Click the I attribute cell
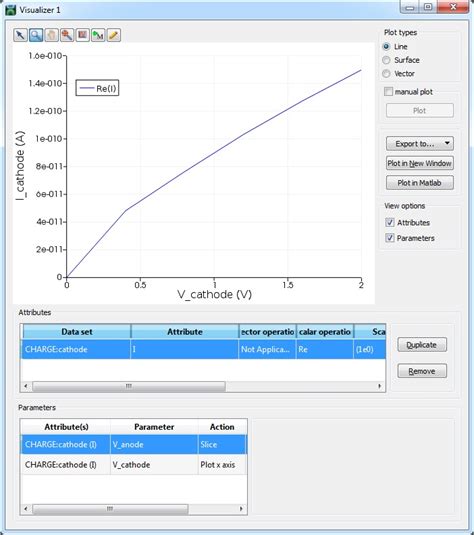Viewport: 474px width, 535px height. (185, 349)
